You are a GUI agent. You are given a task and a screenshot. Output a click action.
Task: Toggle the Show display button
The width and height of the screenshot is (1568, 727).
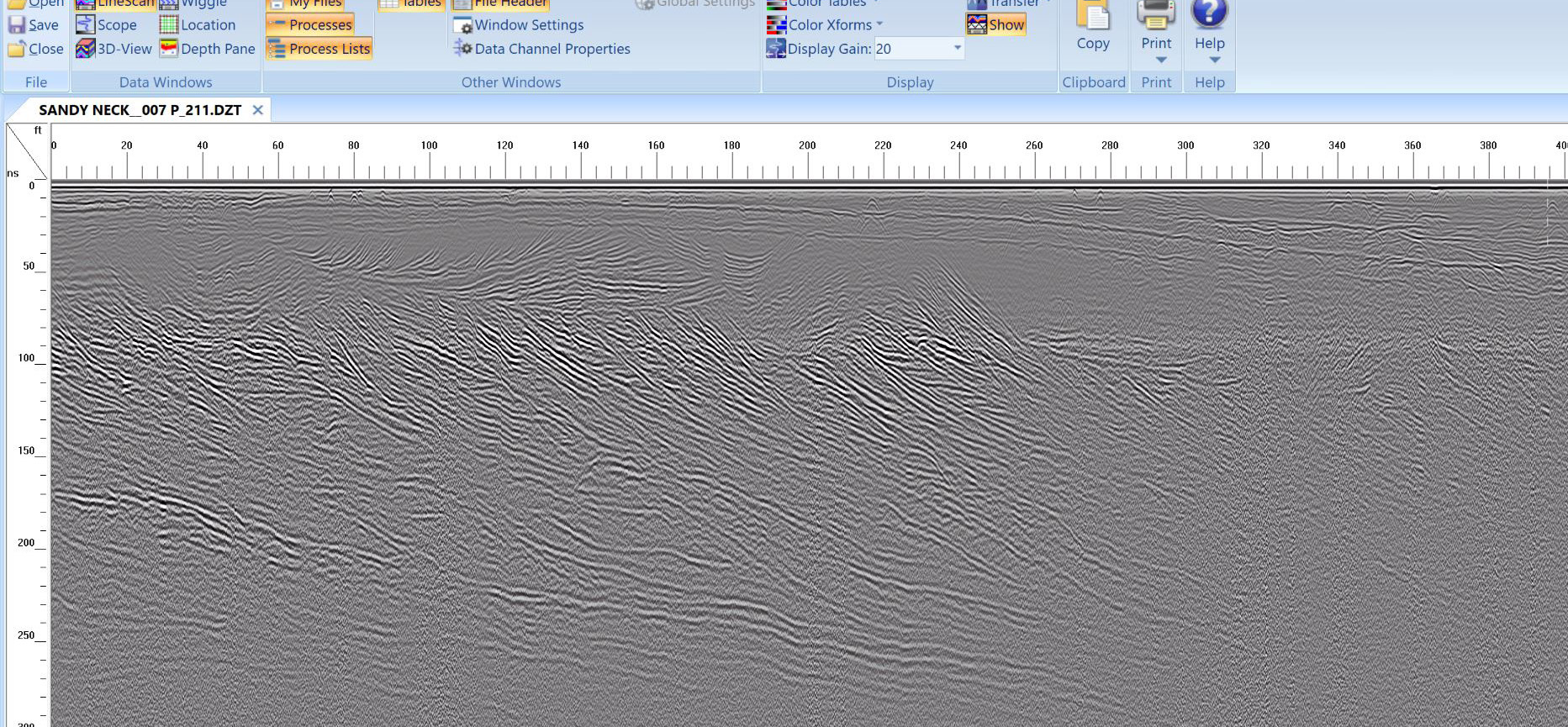click(x=996, y=25)
